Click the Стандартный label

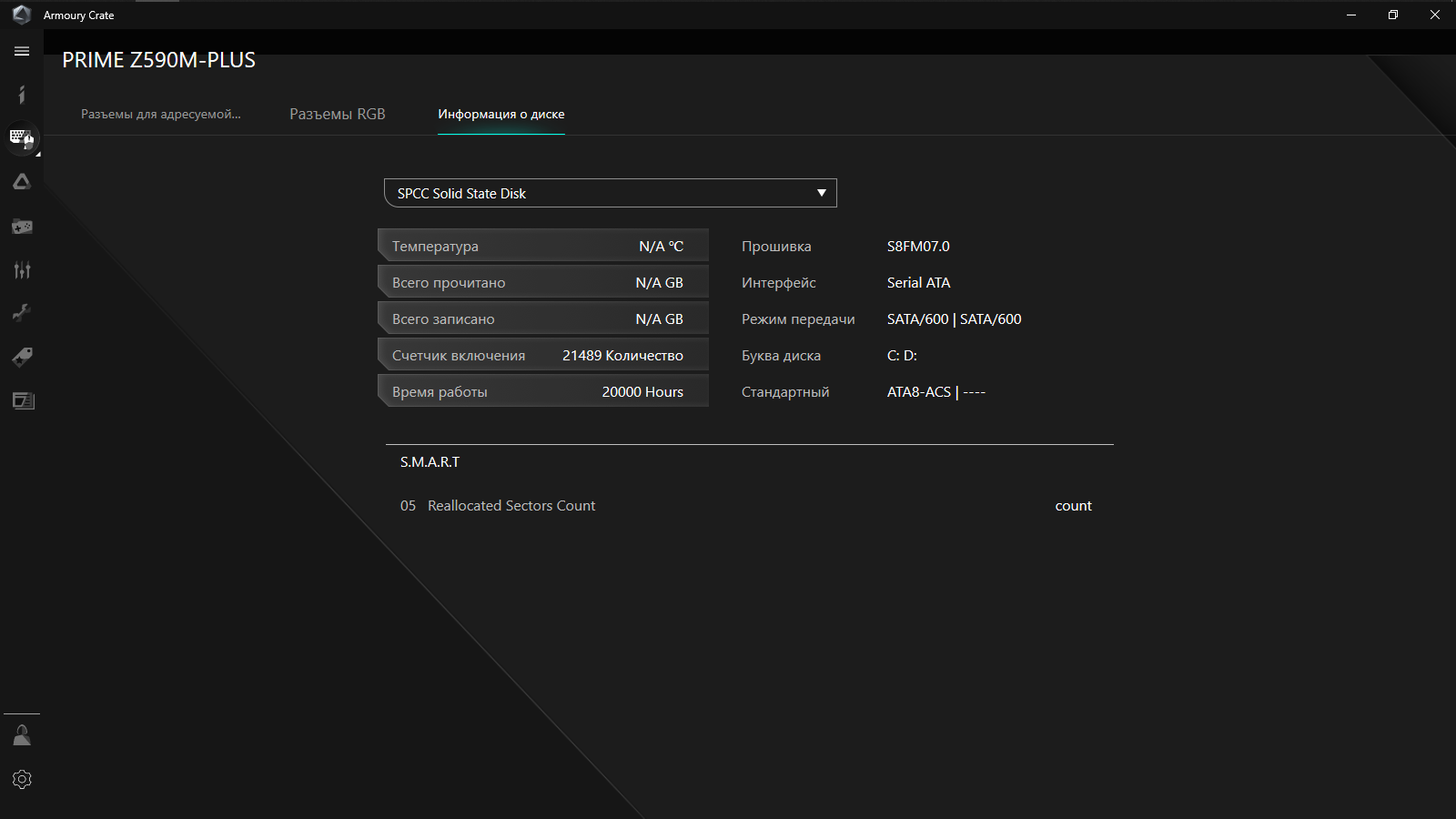click(785, 391)
